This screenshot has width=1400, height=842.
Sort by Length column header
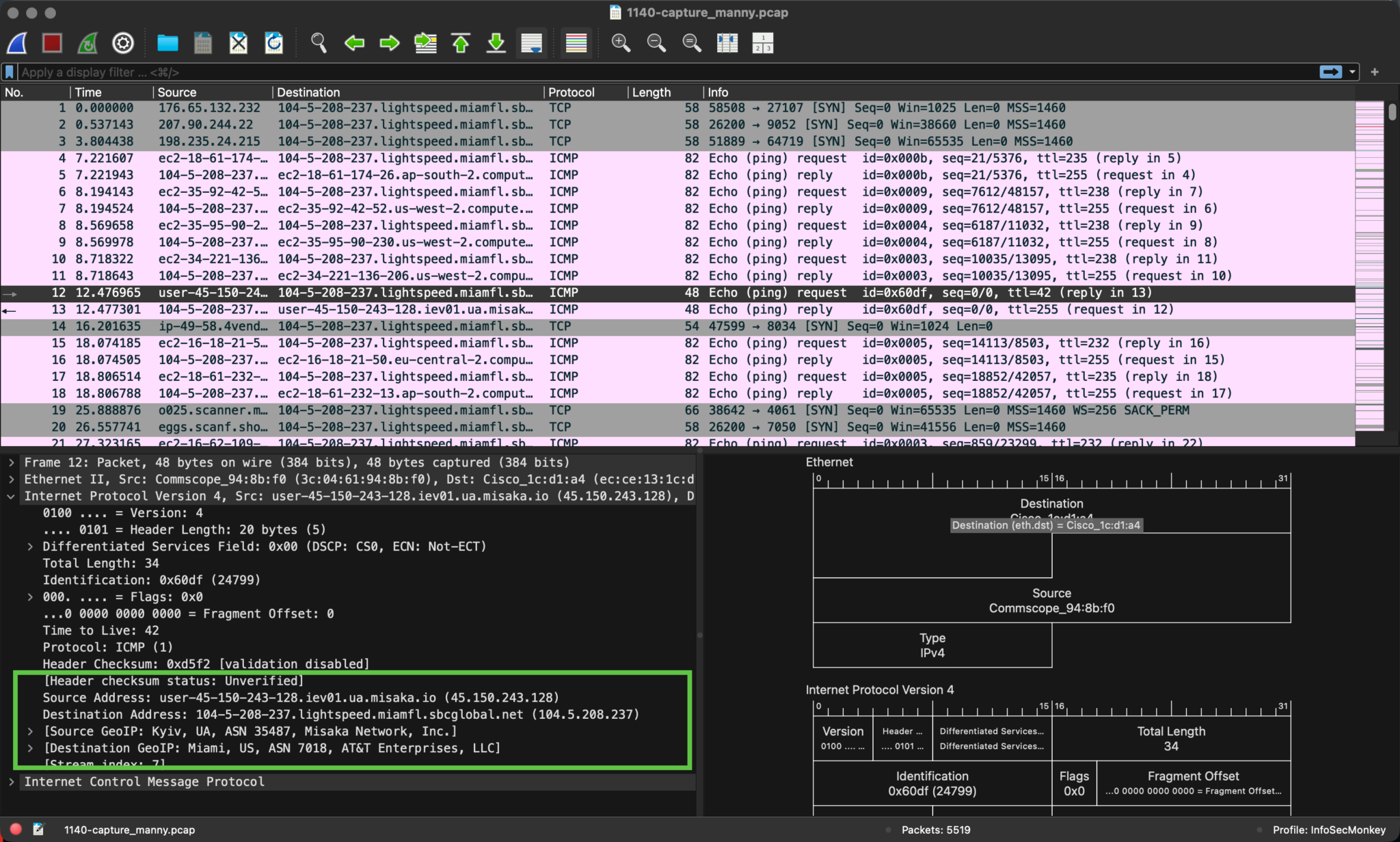[665, 92]
